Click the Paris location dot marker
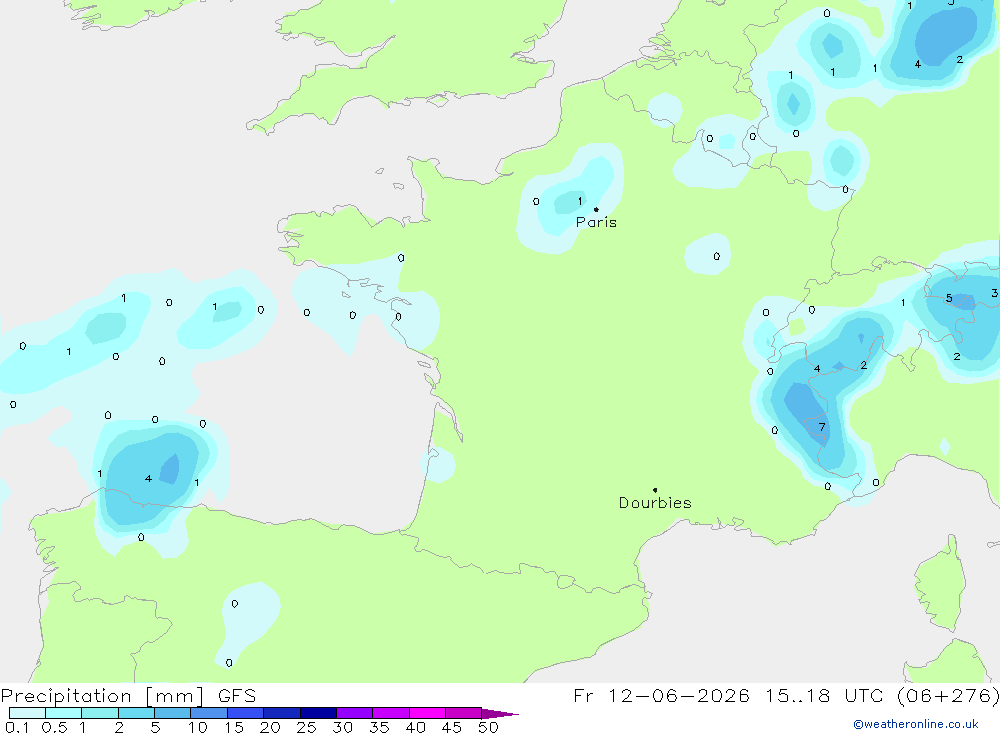Viewport: 1000px width, 733px height. (x=596, y=209)
